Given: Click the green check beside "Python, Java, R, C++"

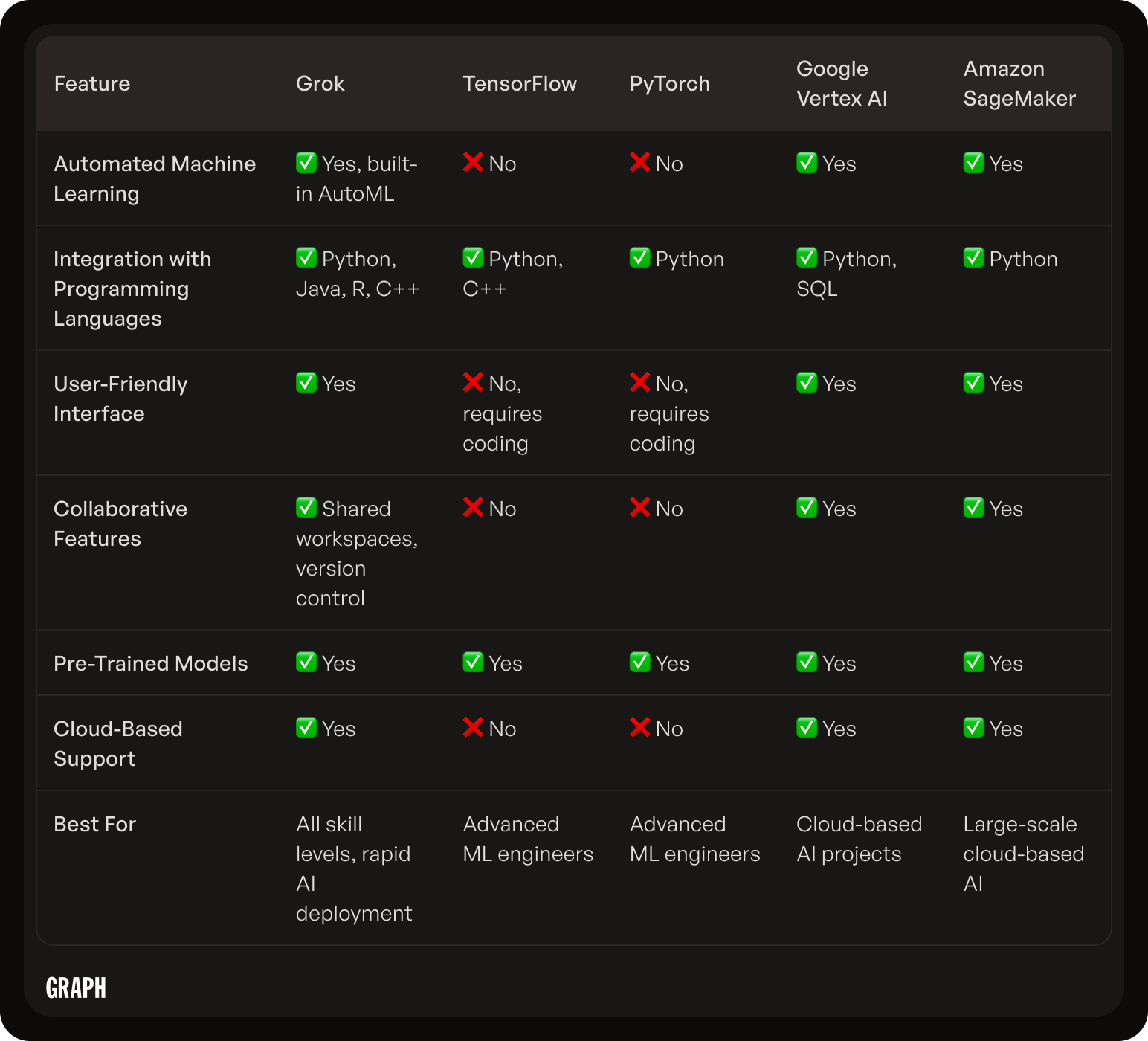Looking at the screenshot, I should click(x=306, y=257).
